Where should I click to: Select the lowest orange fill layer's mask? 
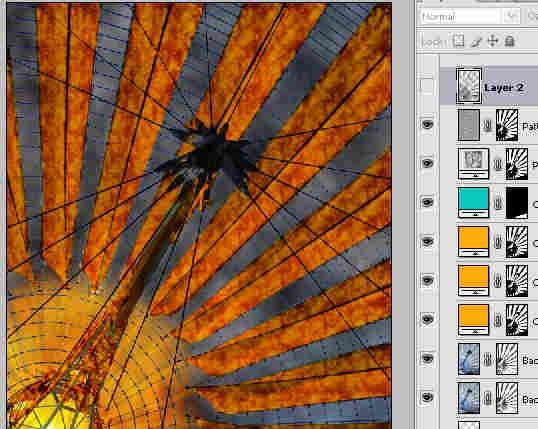[517, 320]
